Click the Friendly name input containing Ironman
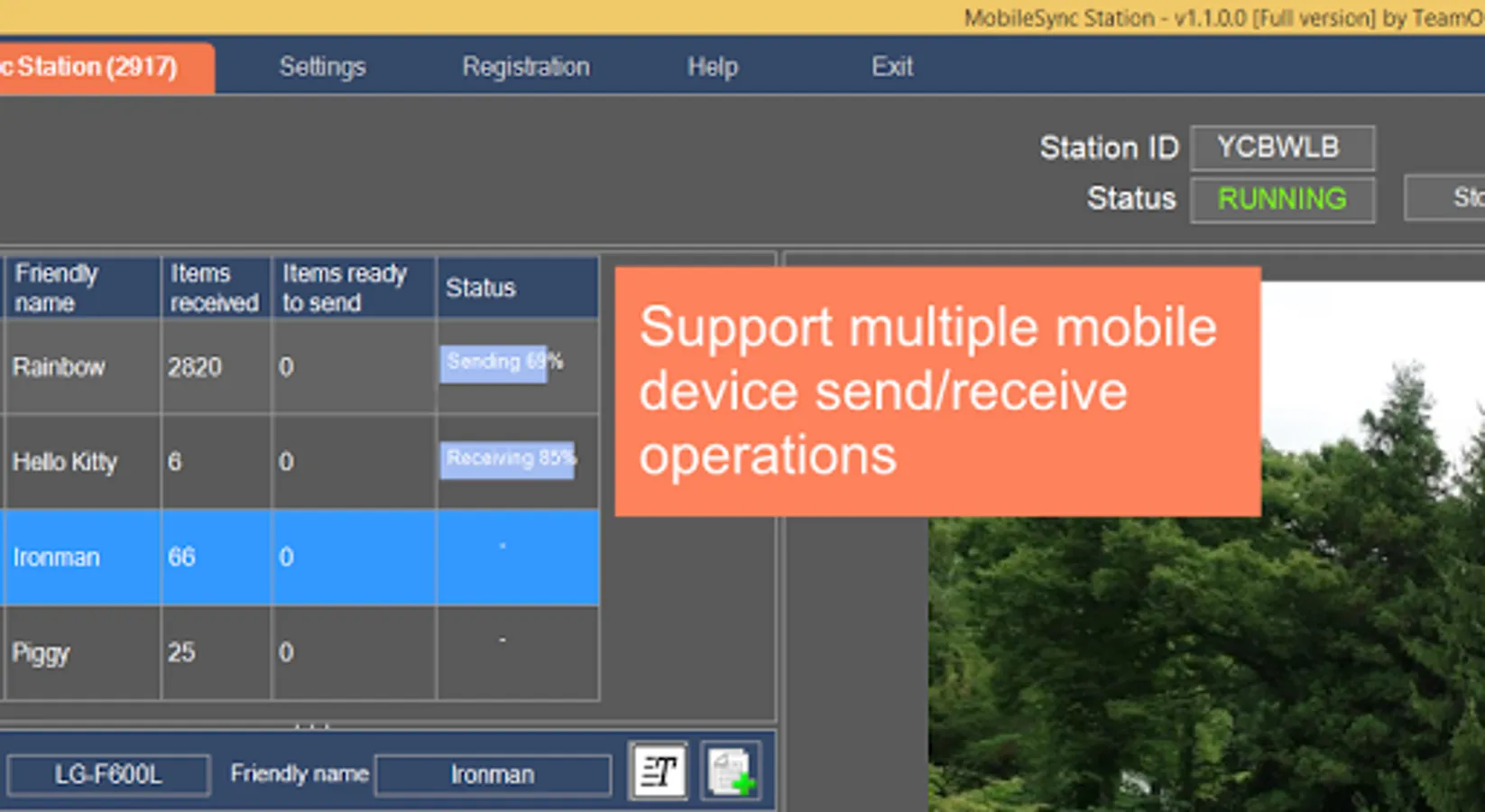 pos(493,775)
